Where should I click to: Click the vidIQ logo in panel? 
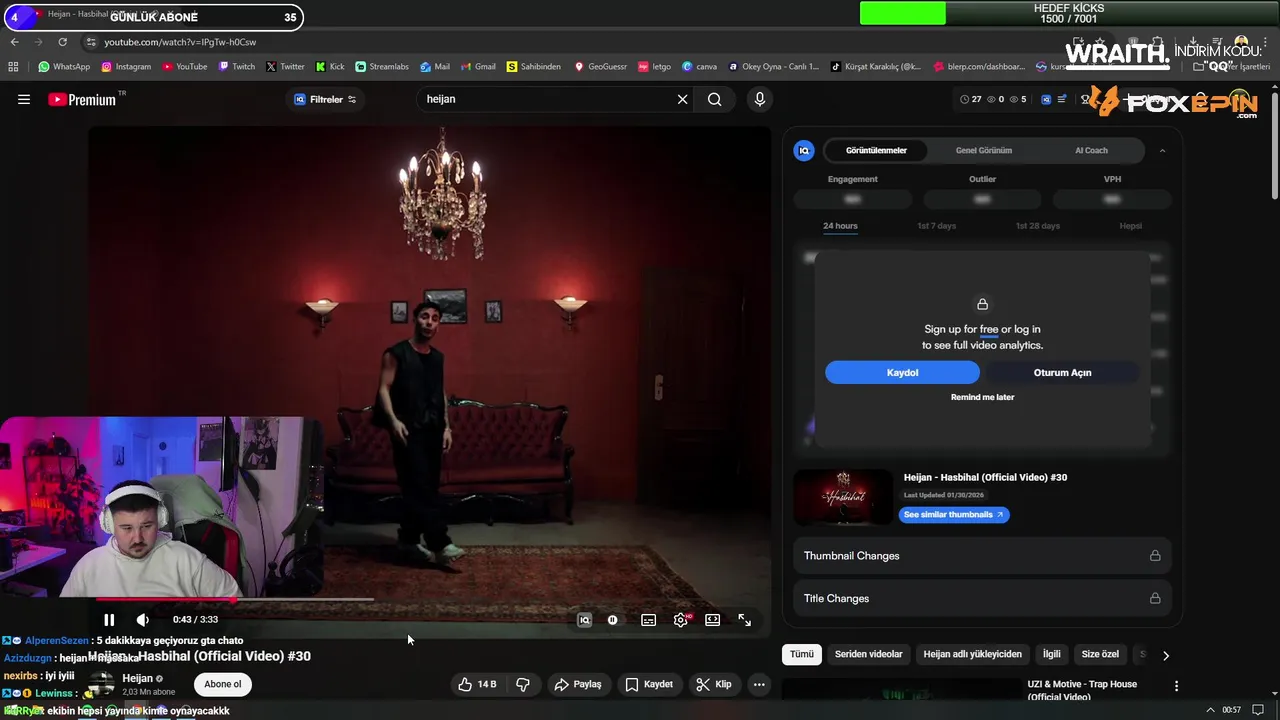pyautogui.click(x=804, y=150)
